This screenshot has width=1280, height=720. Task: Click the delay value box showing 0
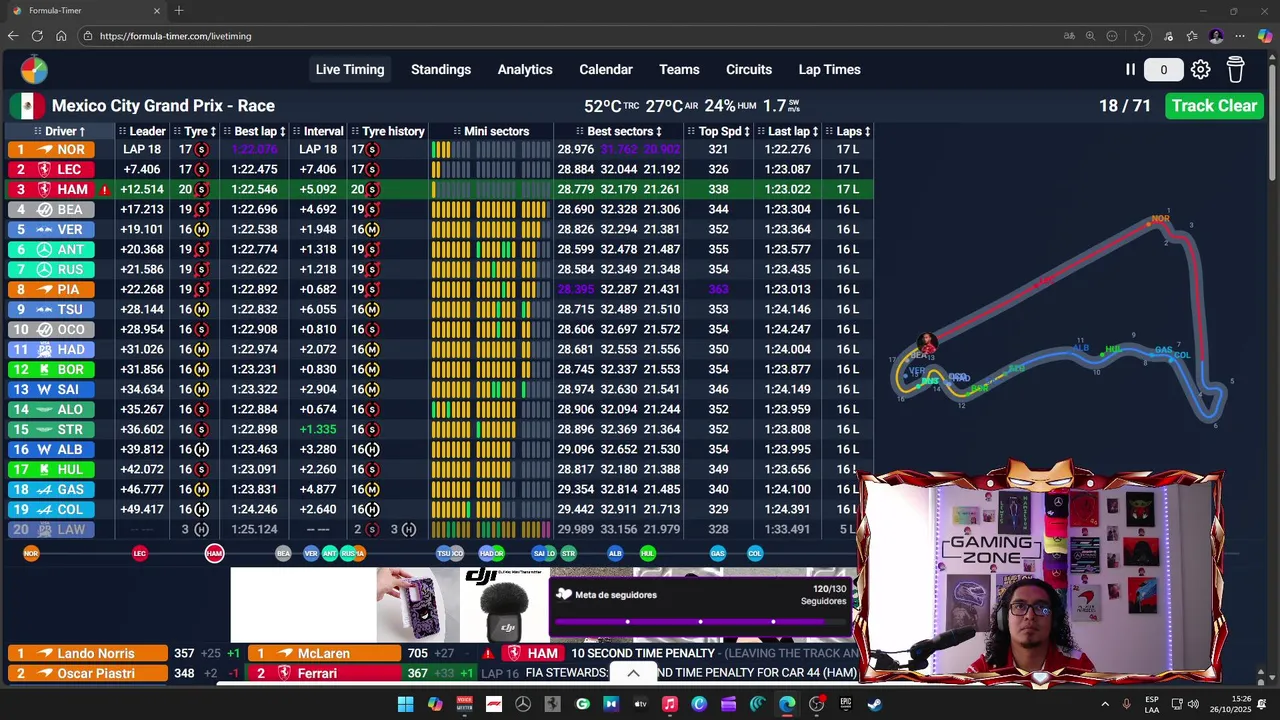coord(1163,70)
